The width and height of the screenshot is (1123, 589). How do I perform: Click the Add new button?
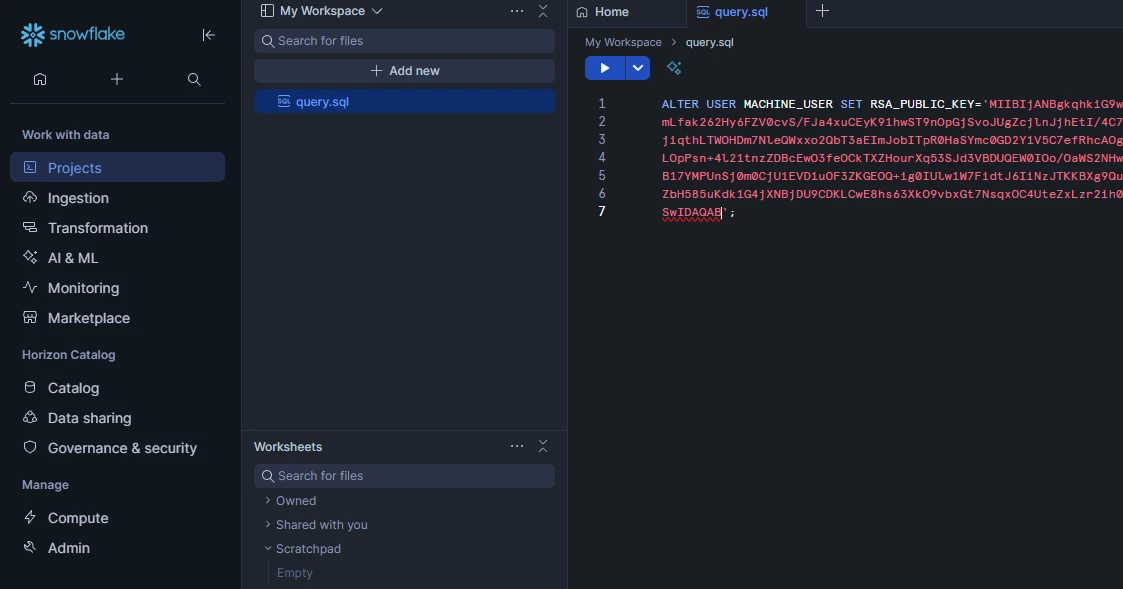pyautogui.click(x=404, y=71)
